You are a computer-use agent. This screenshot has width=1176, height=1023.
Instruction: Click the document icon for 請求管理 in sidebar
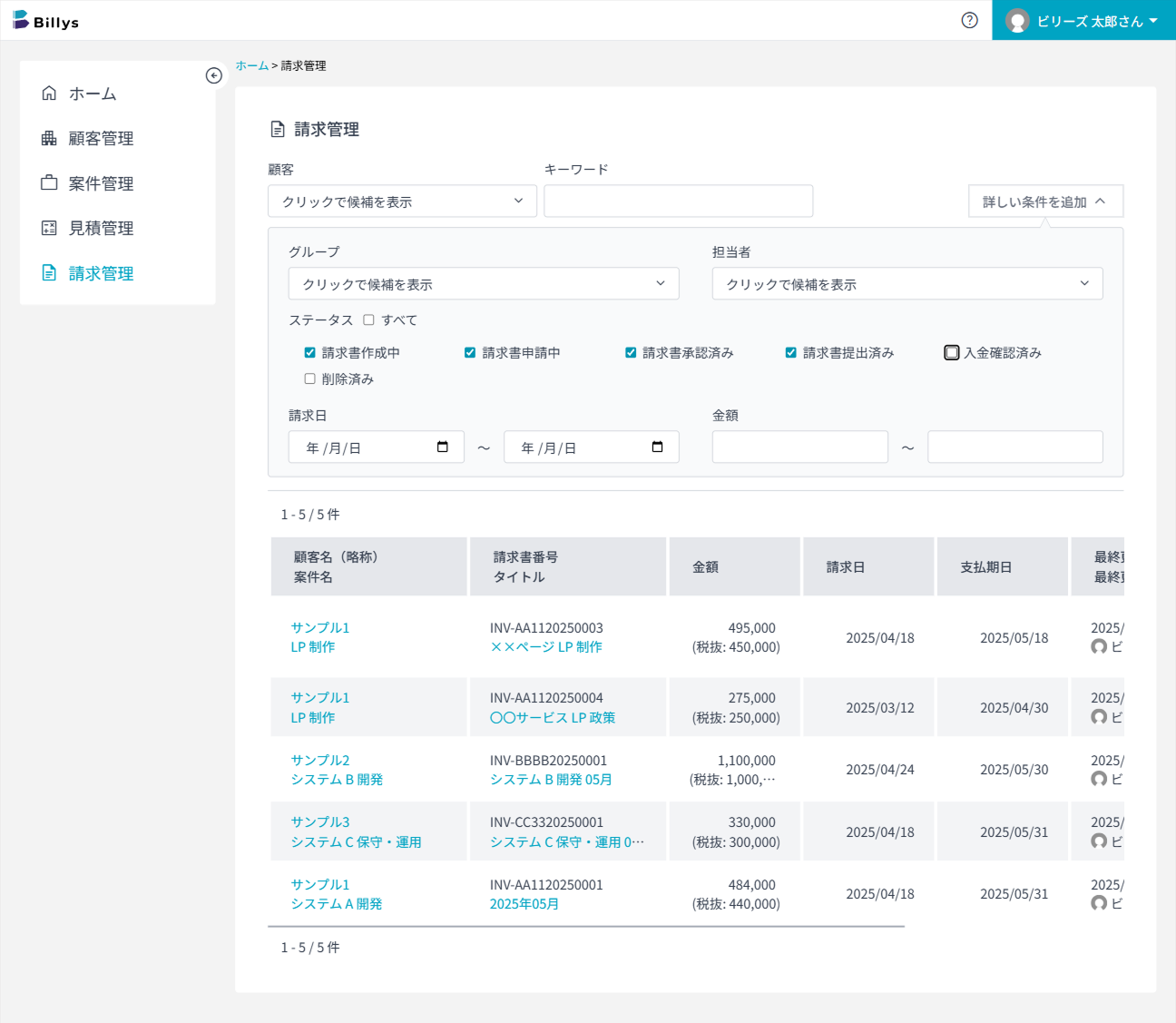(49, 272)
